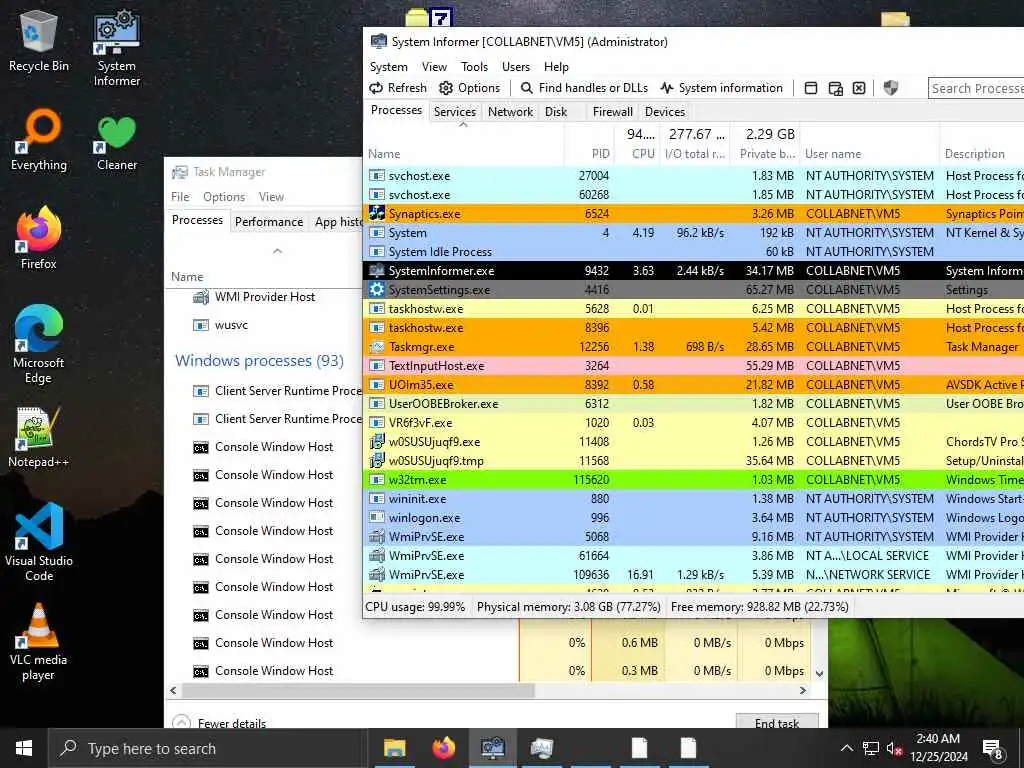Open System information from the toolbar

722,88
